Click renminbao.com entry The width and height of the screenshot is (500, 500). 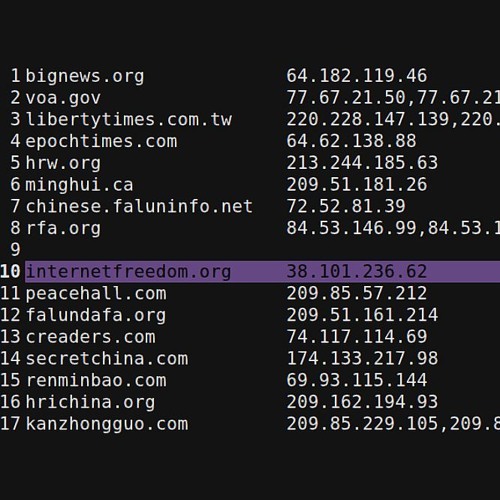click(96, 380)
